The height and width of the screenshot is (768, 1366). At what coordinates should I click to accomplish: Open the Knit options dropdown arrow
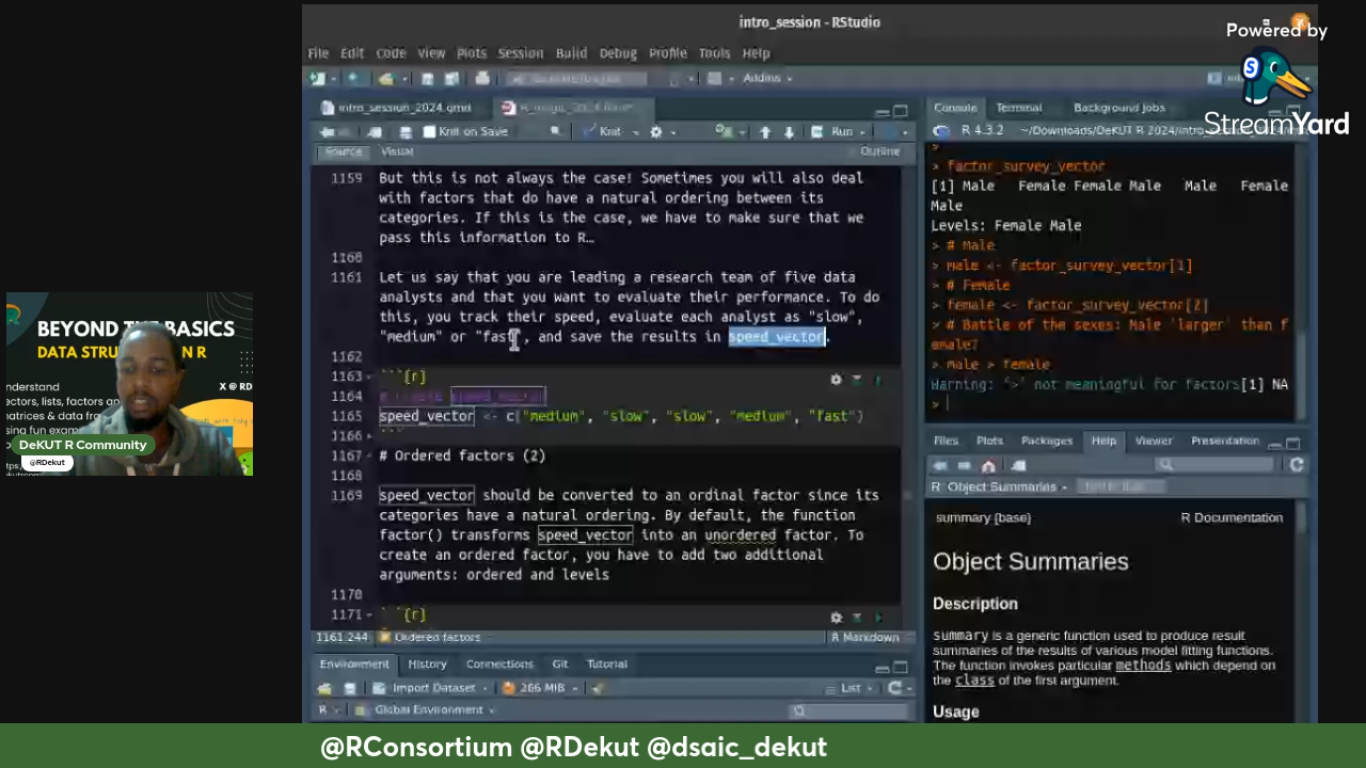tap(634, 131)
